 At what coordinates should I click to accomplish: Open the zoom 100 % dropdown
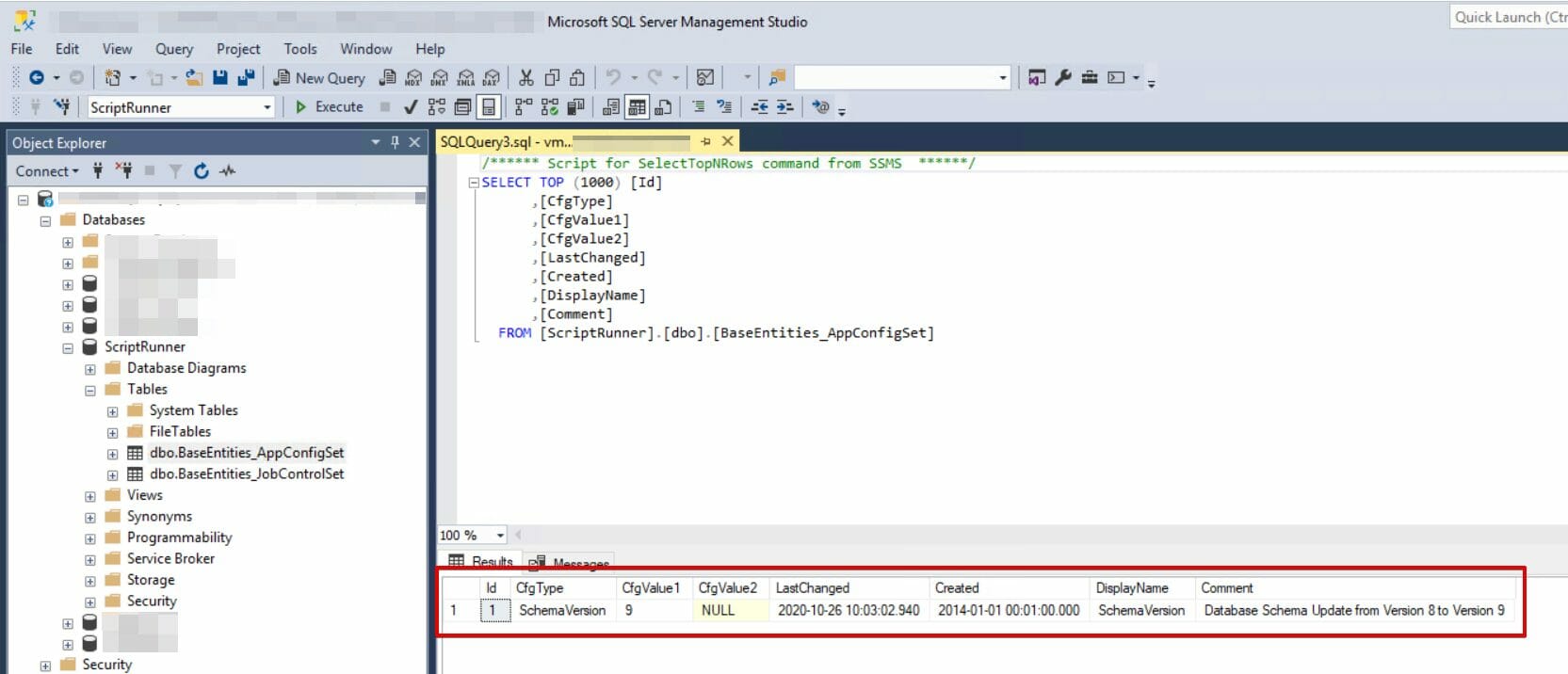point(500,536)
